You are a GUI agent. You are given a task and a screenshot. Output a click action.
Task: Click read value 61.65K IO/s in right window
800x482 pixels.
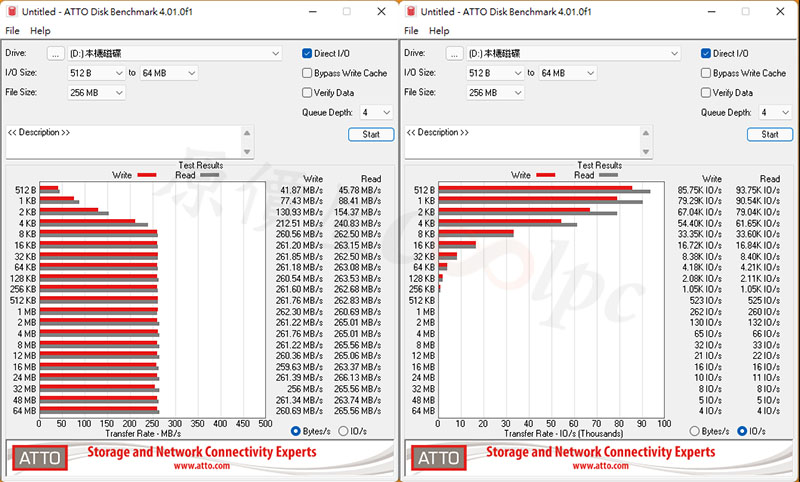[758, 223]
